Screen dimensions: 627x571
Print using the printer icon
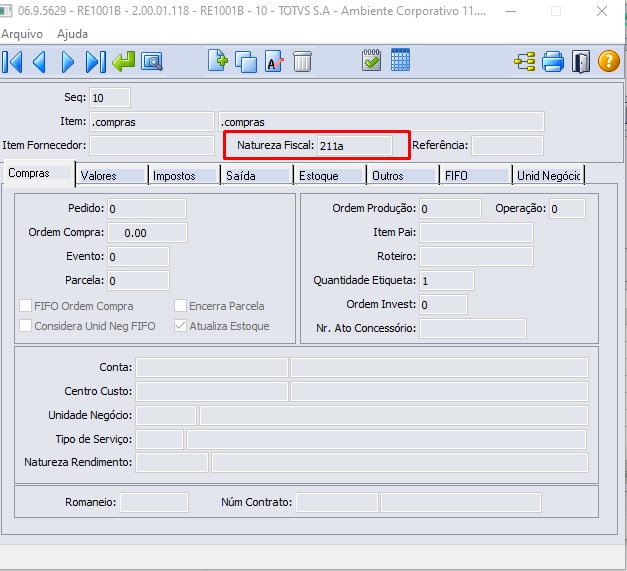(x=553, y=62)
